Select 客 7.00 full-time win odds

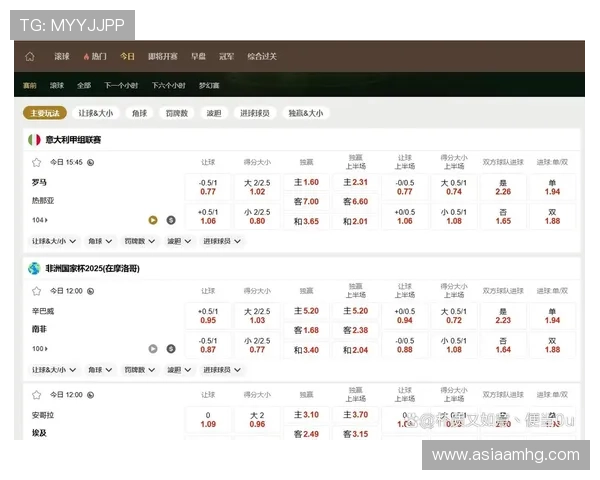pyautogui.click(x=306, y=202)
